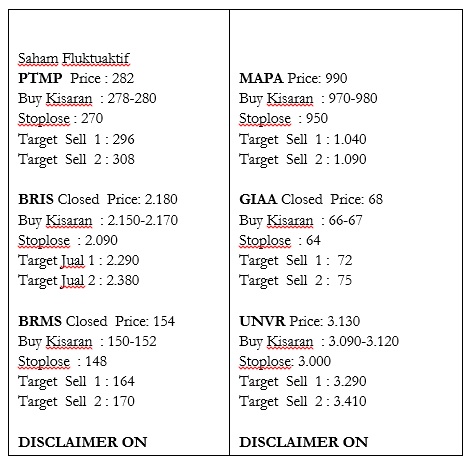Click the BRMS Closed Price 154 line

96,321
